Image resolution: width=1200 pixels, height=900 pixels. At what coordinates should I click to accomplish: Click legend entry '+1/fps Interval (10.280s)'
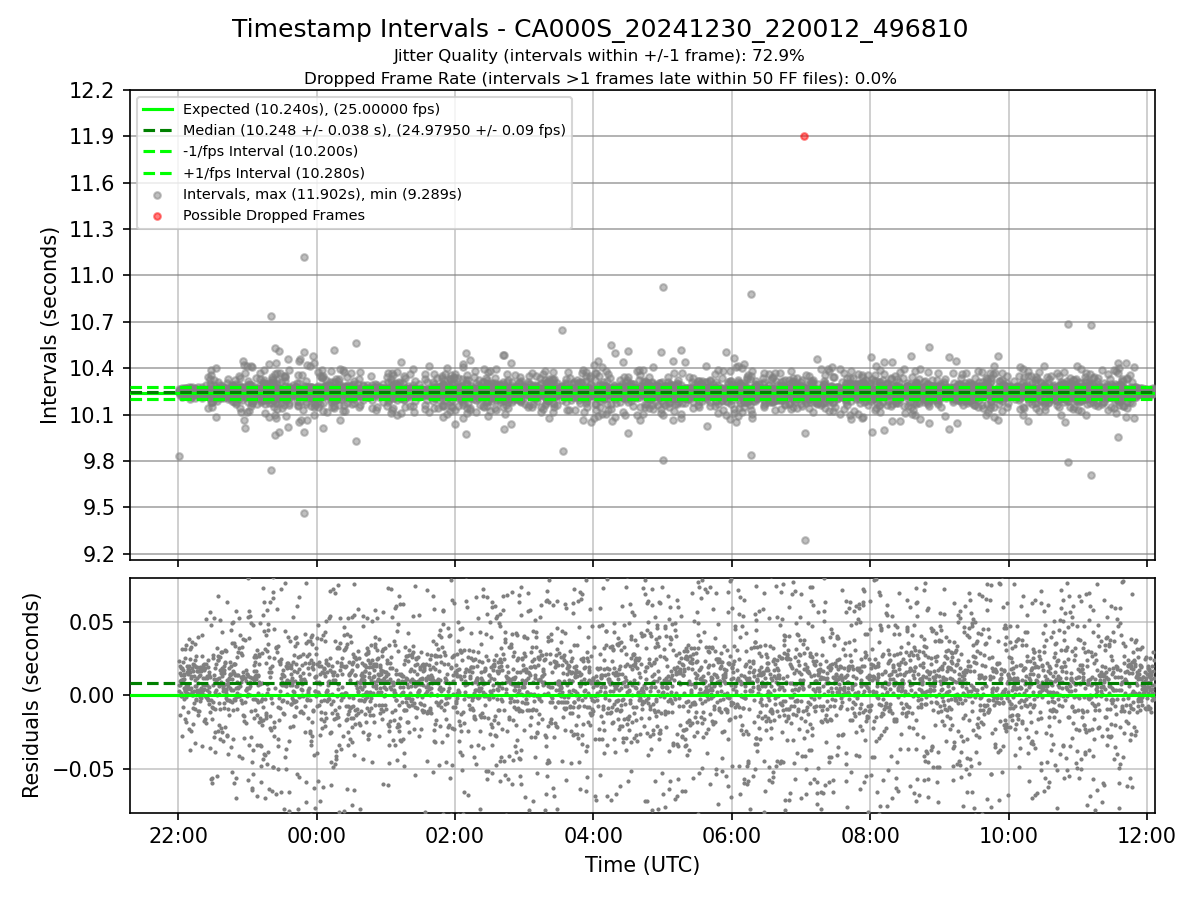click(x=273, y=173)
